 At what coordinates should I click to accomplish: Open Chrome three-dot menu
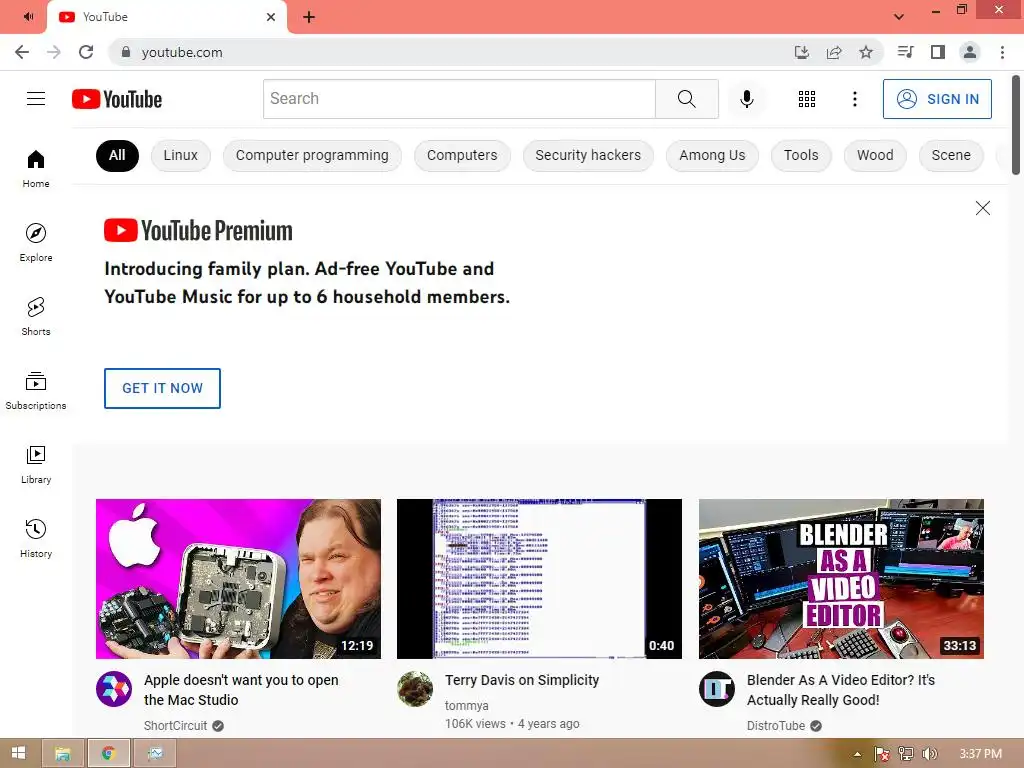point(1002,52)
